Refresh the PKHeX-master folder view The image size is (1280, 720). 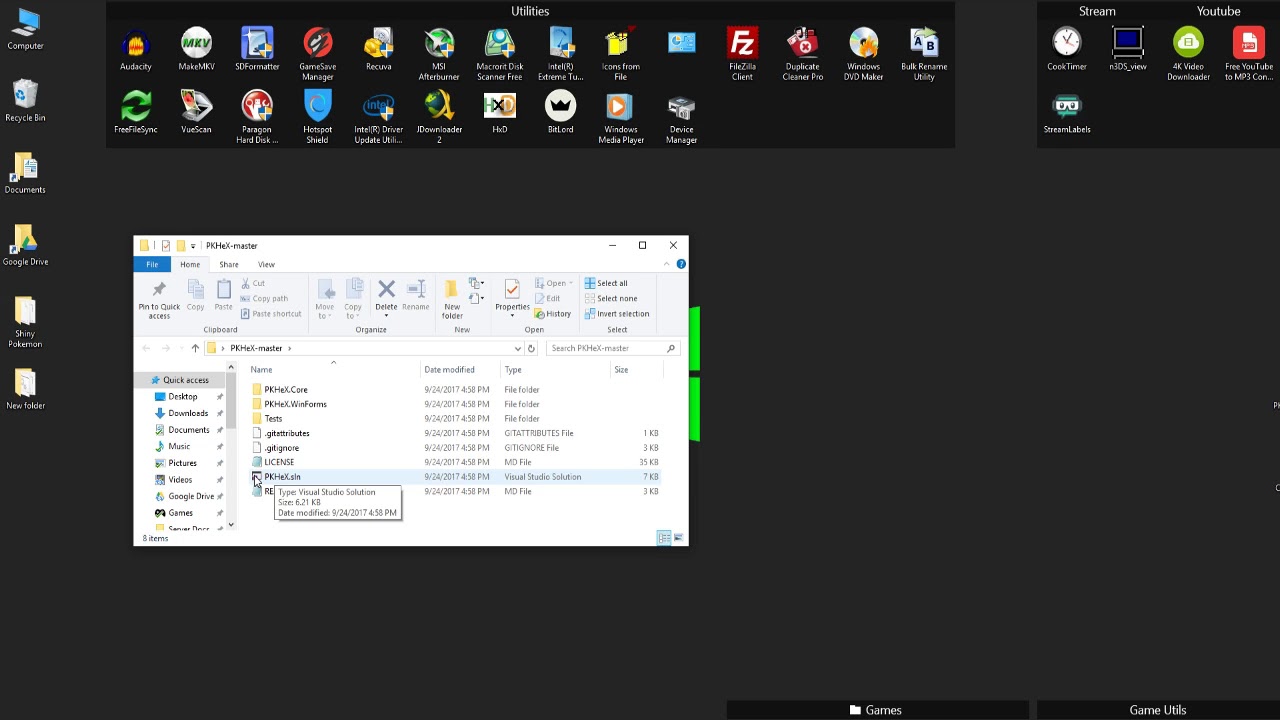(x=531, y=348)
